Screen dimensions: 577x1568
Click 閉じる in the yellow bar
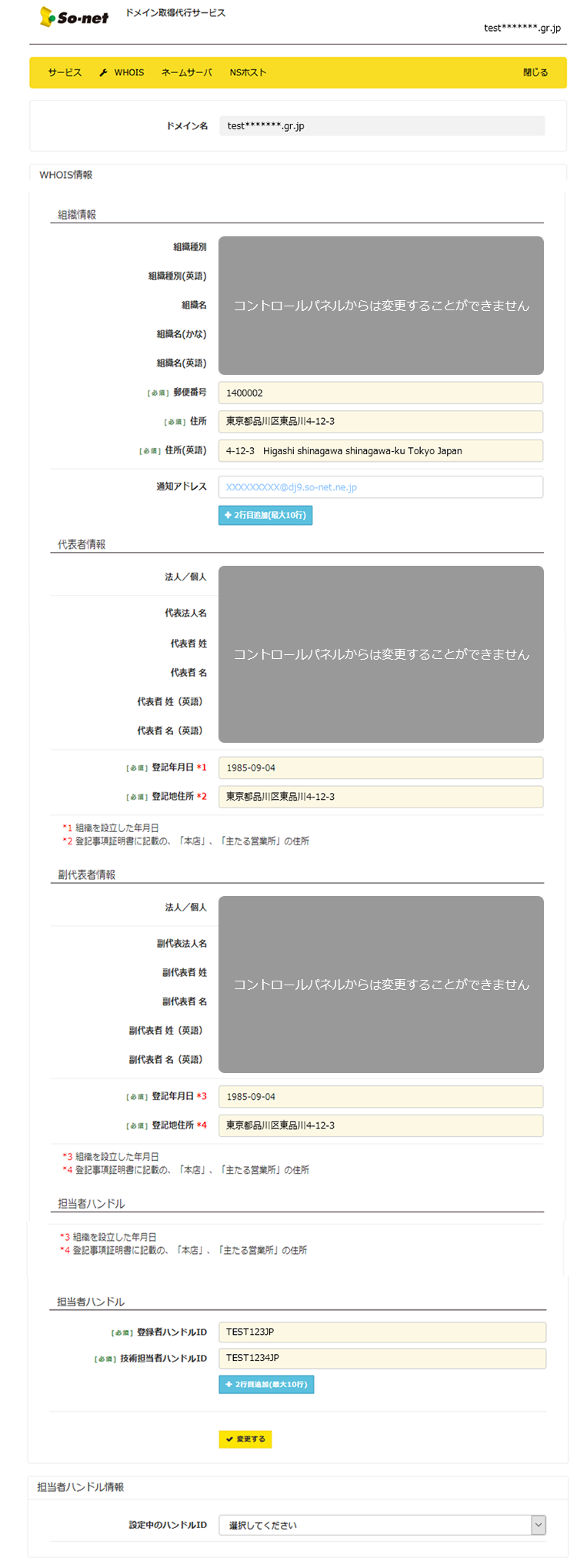tap(535, 72)
